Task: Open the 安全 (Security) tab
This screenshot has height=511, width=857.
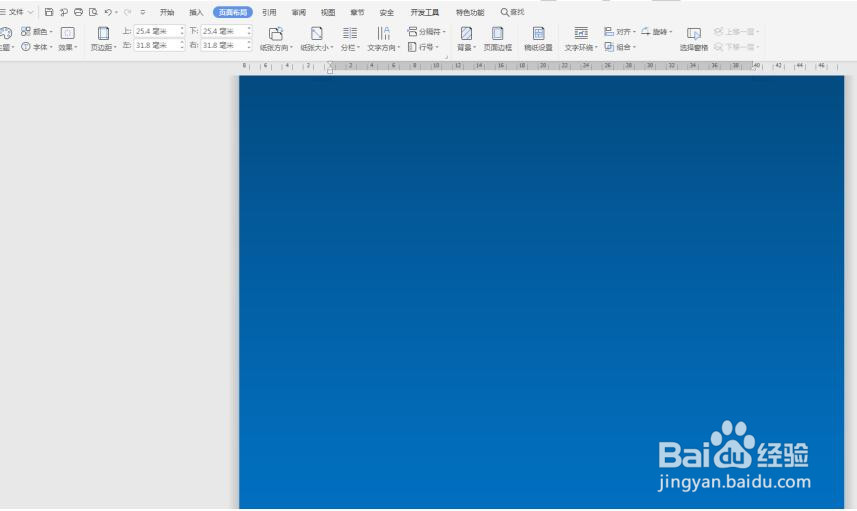Action: (386, 12)
